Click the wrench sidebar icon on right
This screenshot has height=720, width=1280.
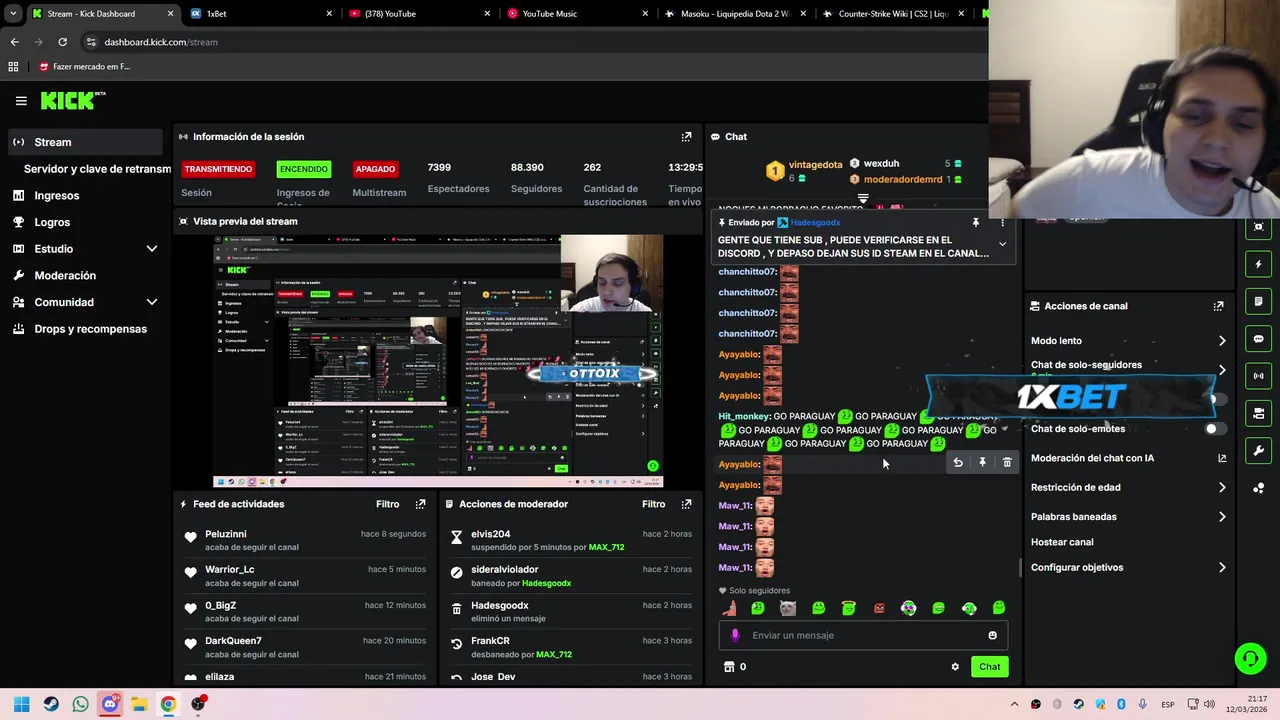1258,451
